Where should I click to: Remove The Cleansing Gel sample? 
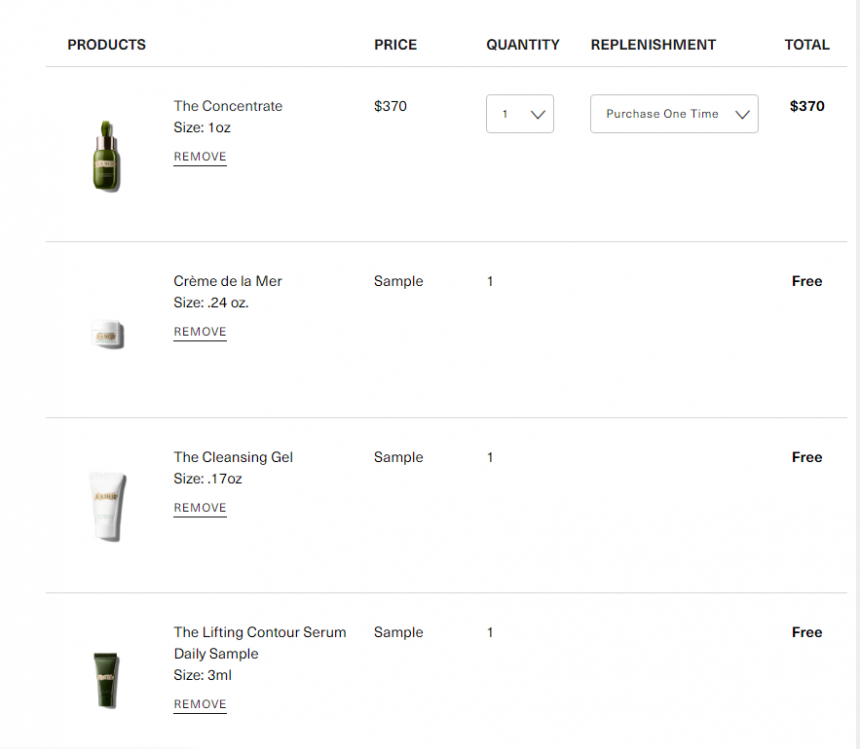click(x=200, y=508)
